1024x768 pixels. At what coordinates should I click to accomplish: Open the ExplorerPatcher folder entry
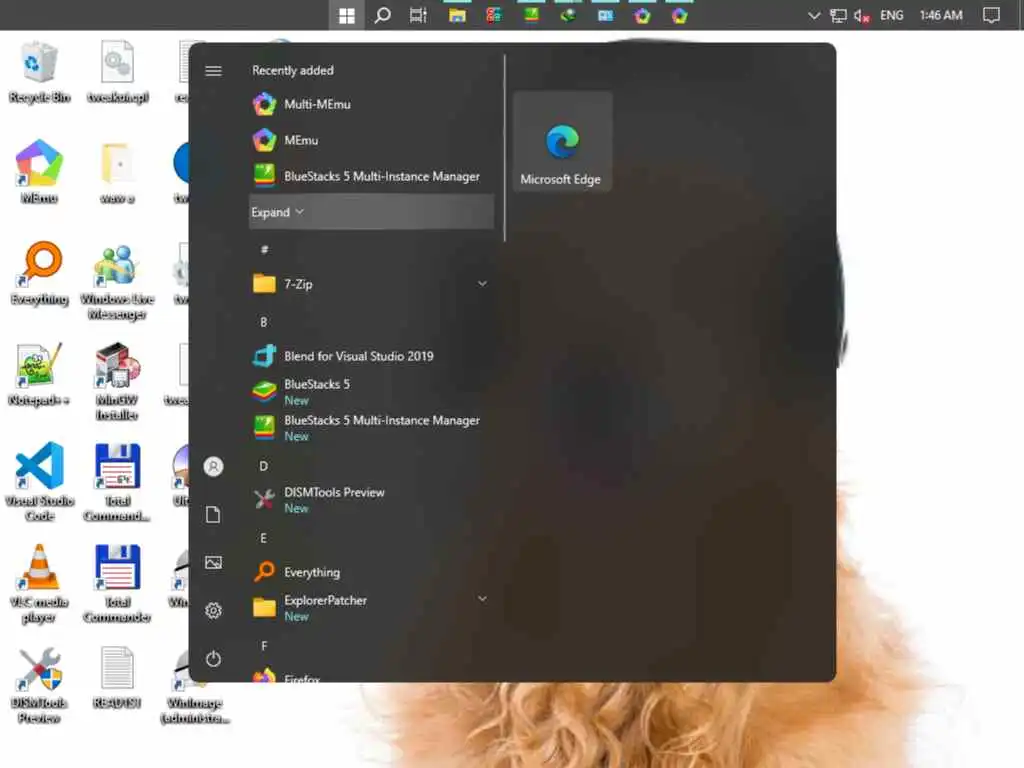point(371,608)
